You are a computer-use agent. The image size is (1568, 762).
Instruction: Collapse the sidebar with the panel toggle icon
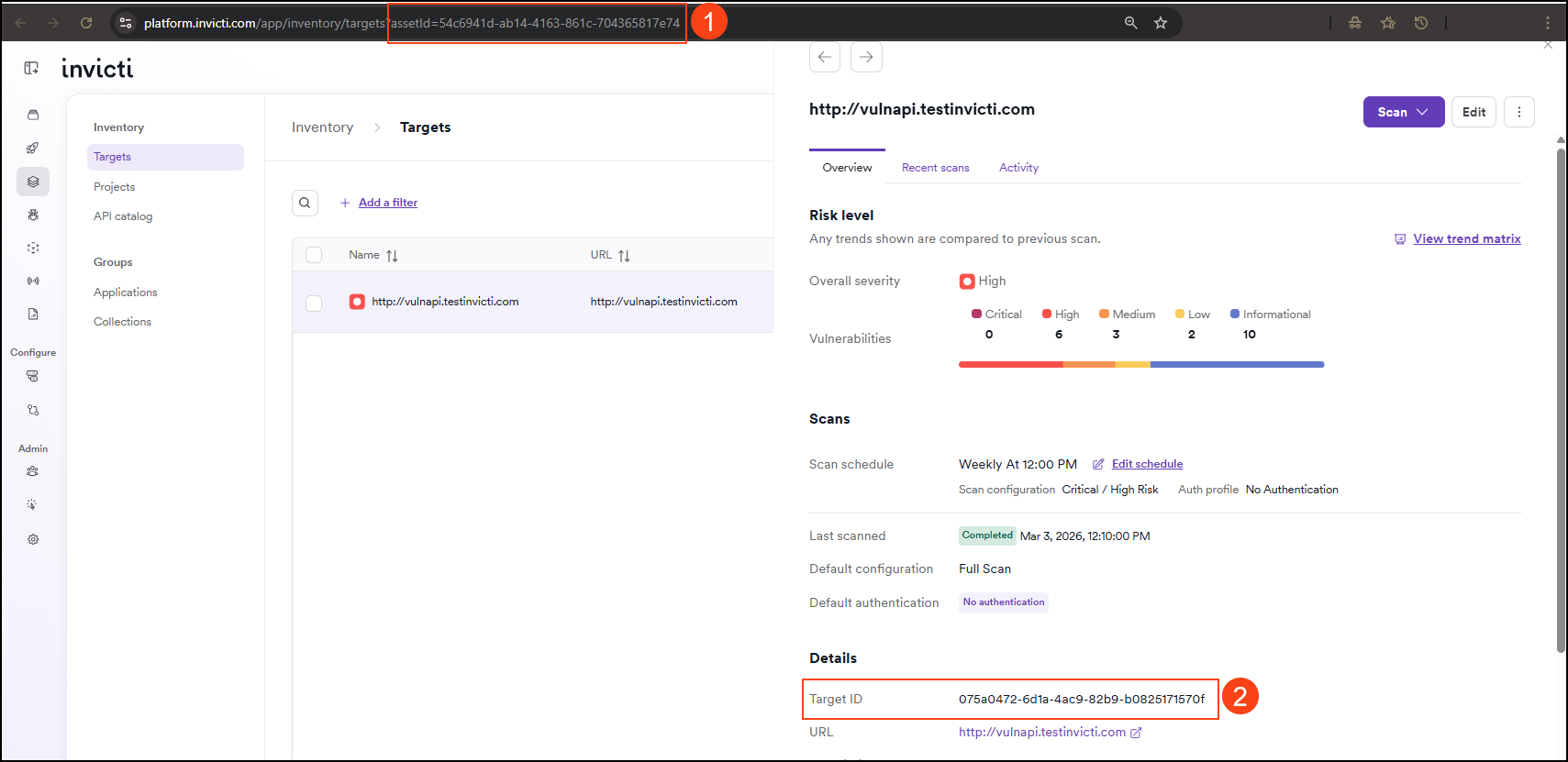coord(31,68)
